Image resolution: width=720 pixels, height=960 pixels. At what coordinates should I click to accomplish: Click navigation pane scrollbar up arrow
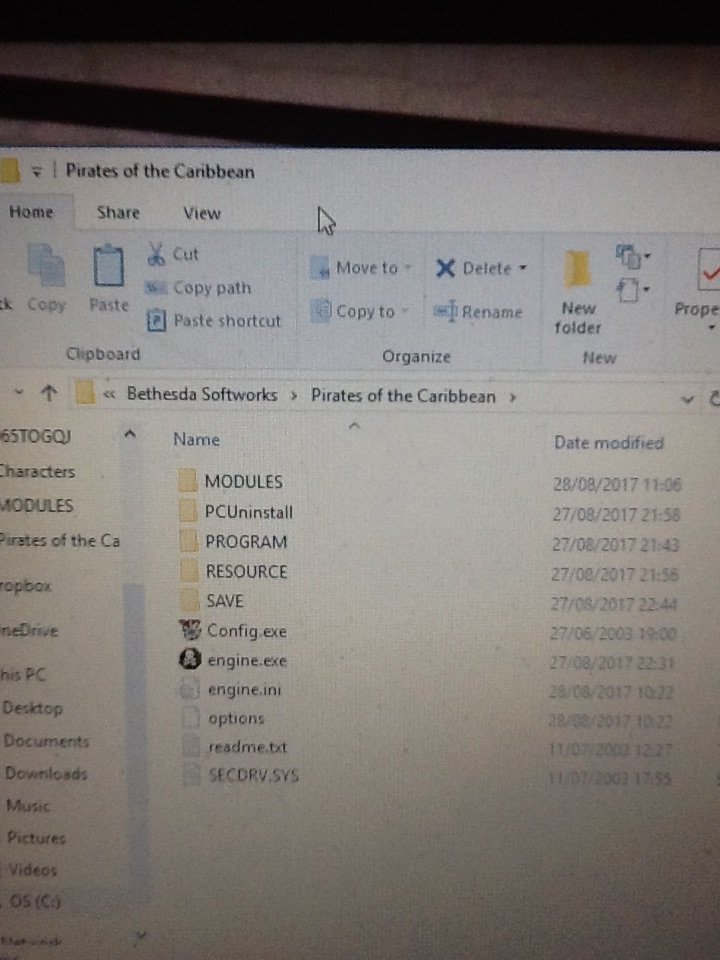(x=129, y=433)
